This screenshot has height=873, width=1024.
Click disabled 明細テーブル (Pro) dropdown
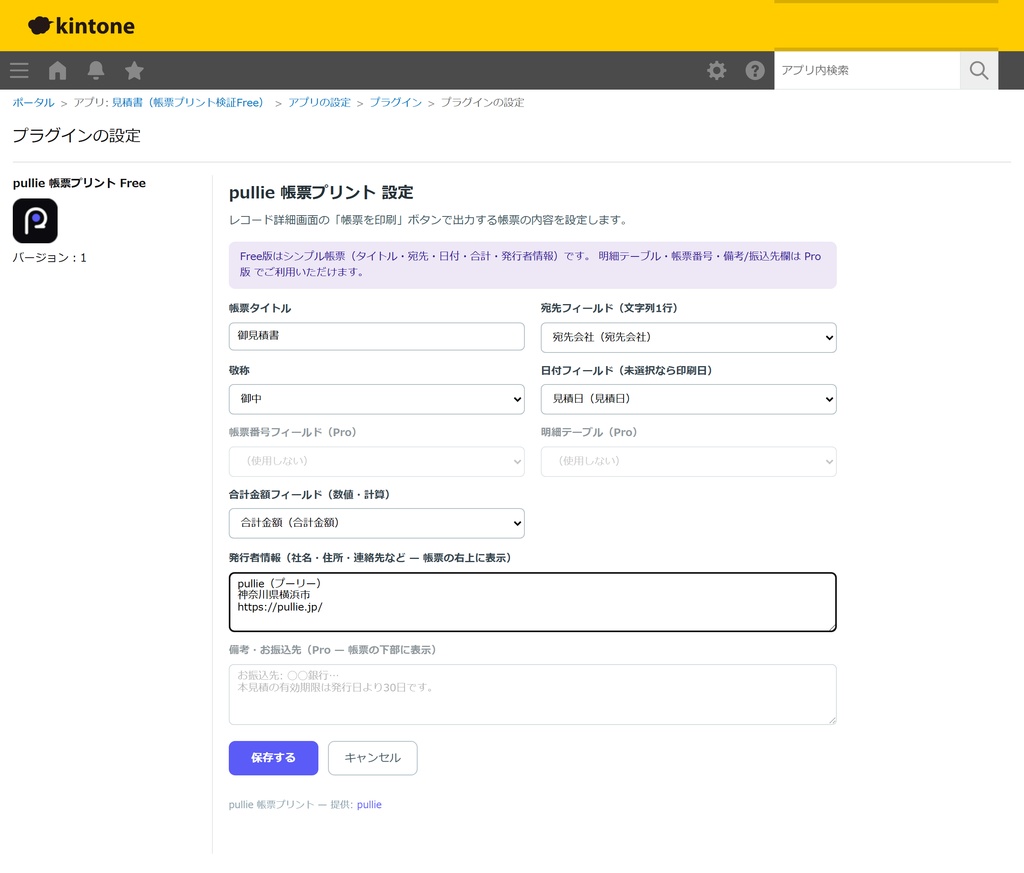(x=688, y=461)
